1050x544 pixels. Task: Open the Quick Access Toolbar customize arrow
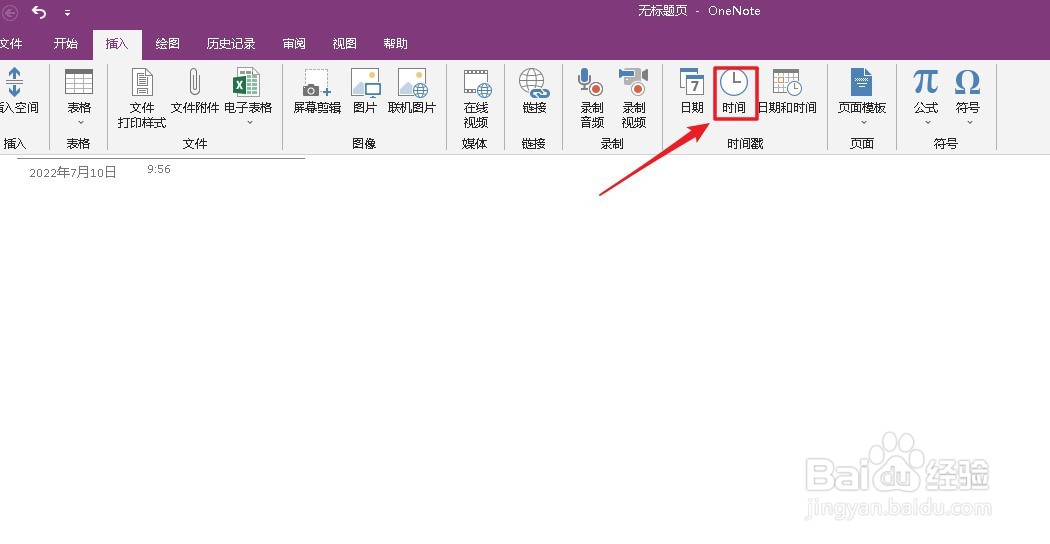coord(68,13)
